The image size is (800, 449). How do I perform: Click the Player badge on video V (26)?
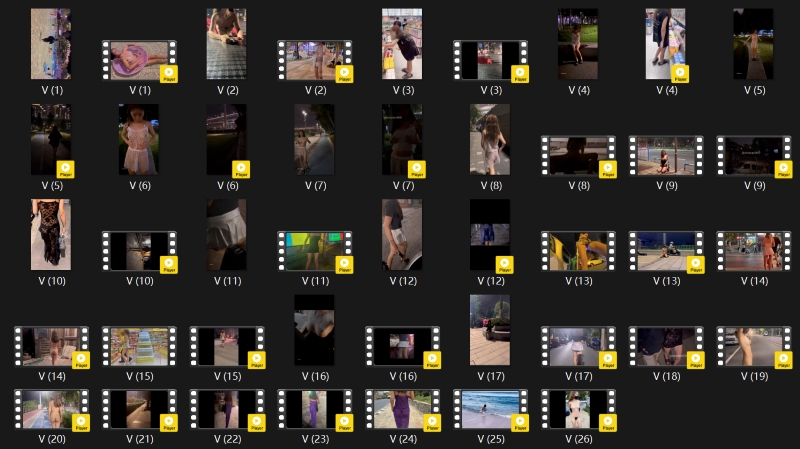(607, 423)
